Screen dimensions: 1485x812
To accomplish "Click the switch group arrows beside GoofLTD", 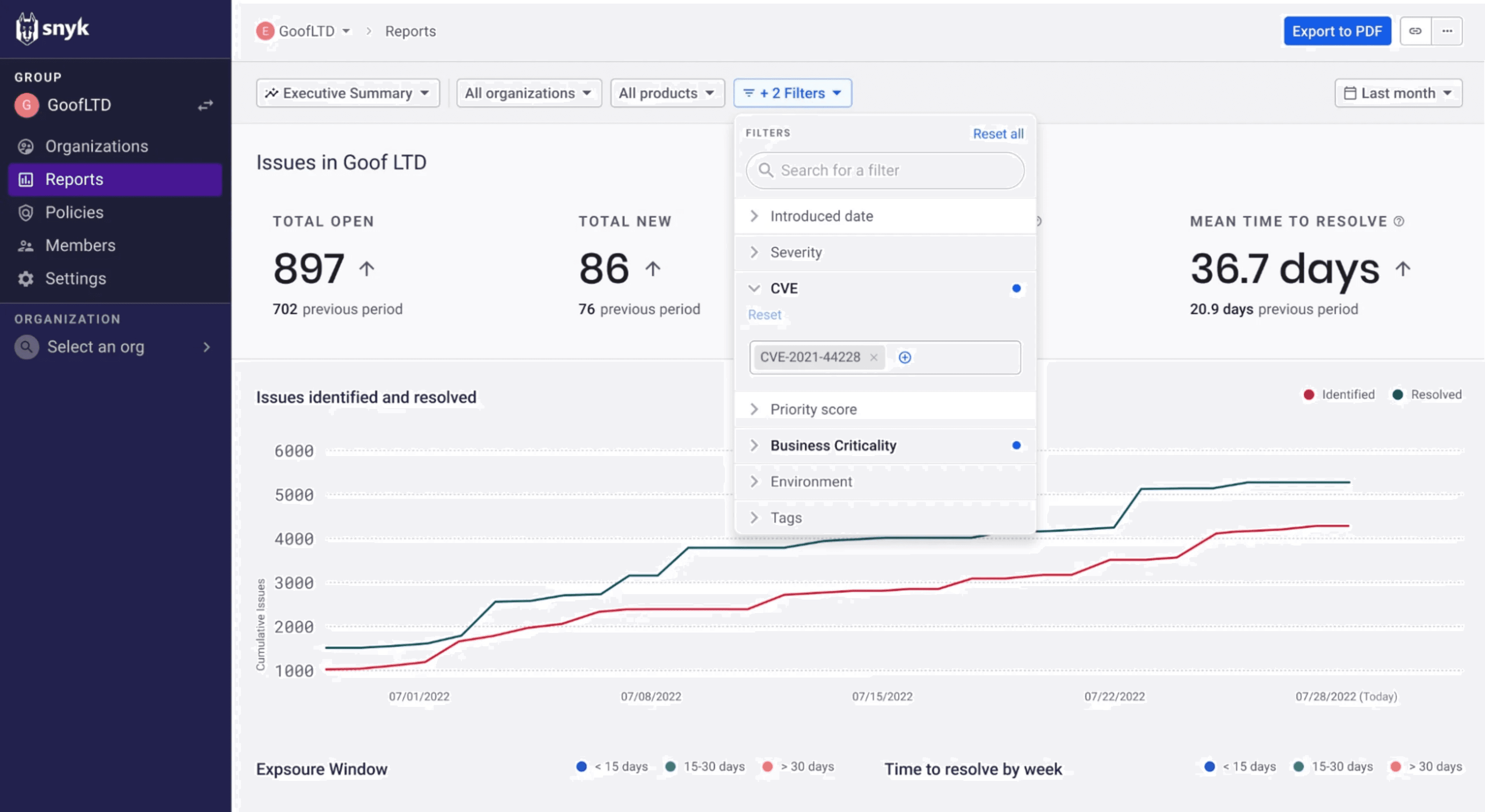I will click(205, 105).
